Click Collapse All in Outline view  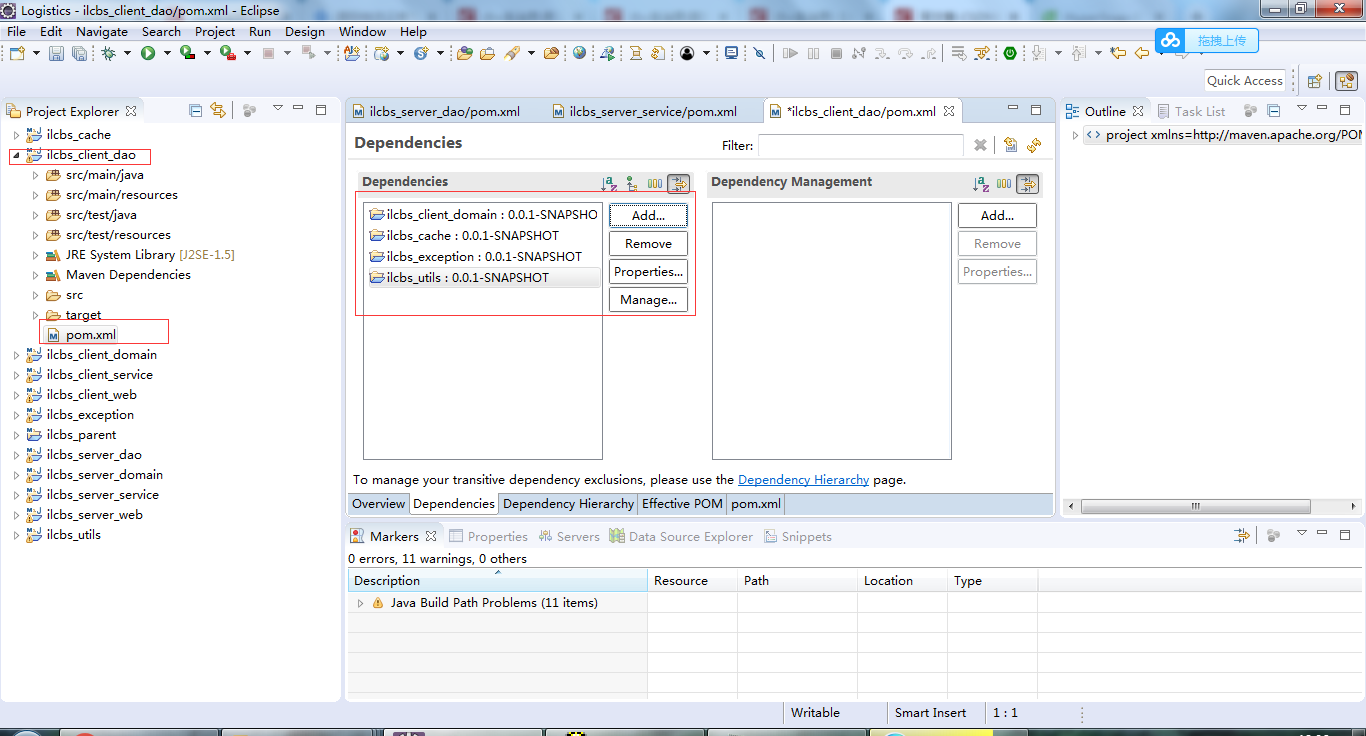pos(1274,110)
